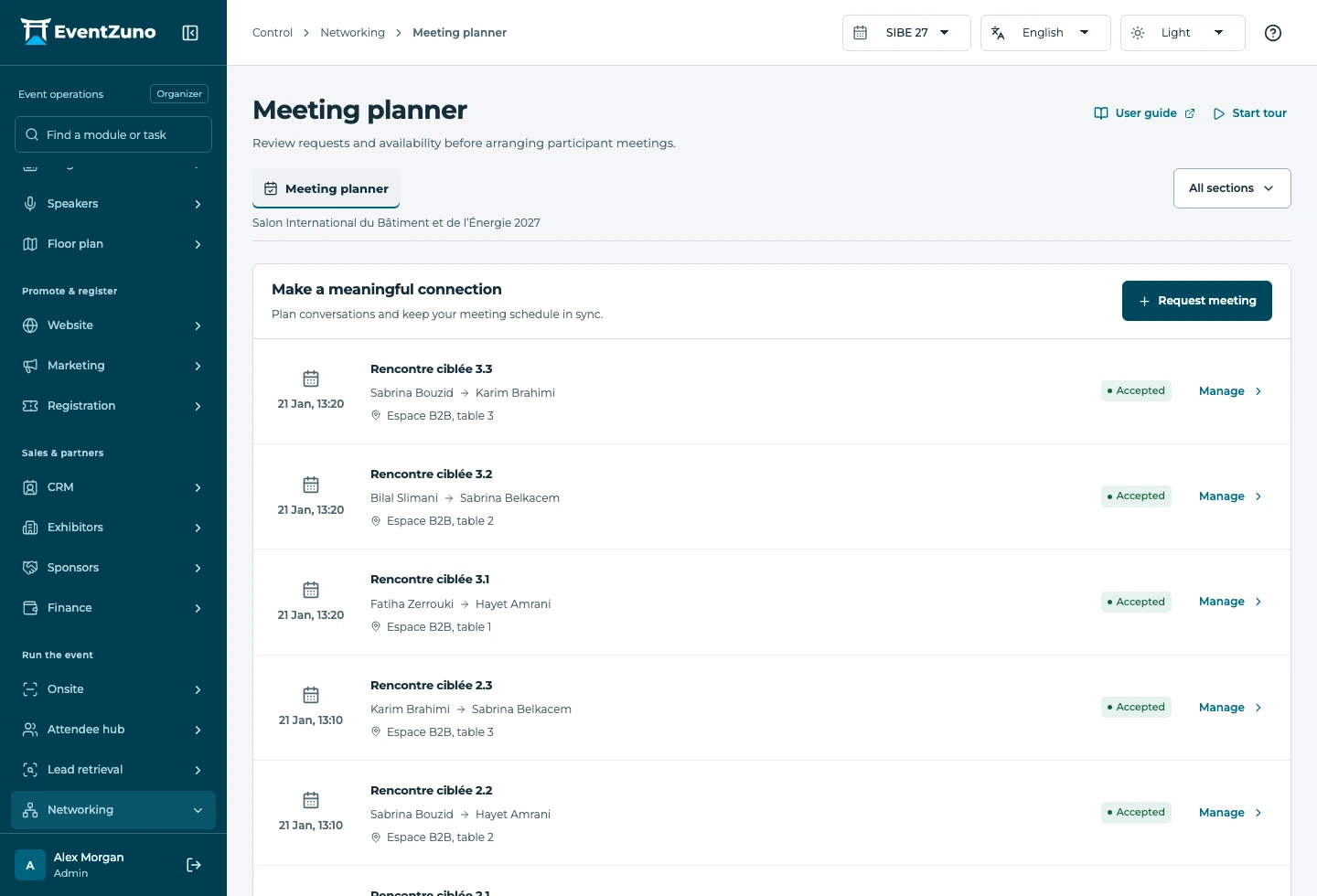Go to Control breadcrumb
1317x896 pixels.
[x=273, y=33]
